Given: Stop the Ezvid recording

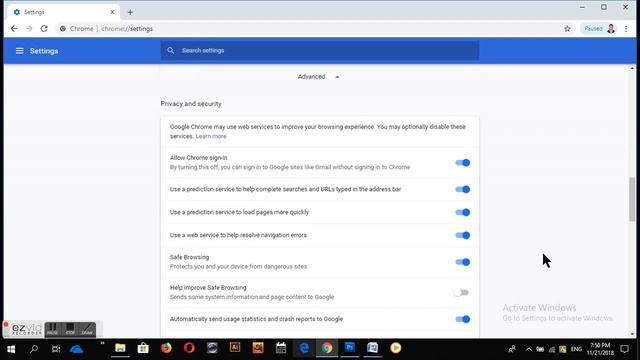Looking at the screenshot, I should 70,329.
